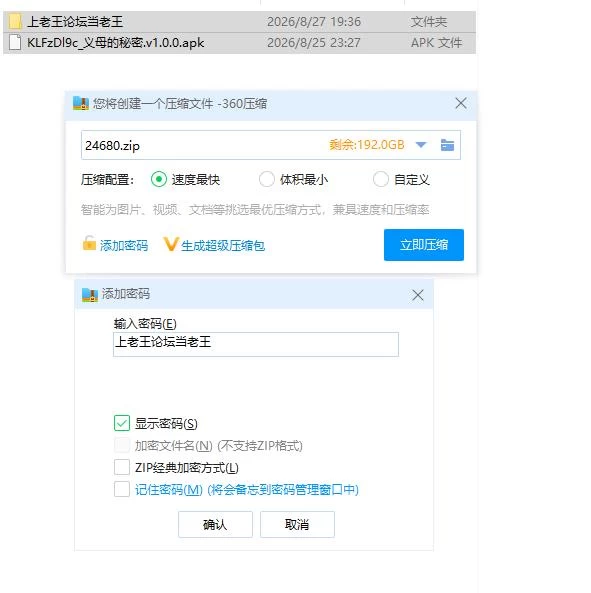Select 体积最小 compression option
This screenshot has width=591, height=593.
tap(267, 179)
